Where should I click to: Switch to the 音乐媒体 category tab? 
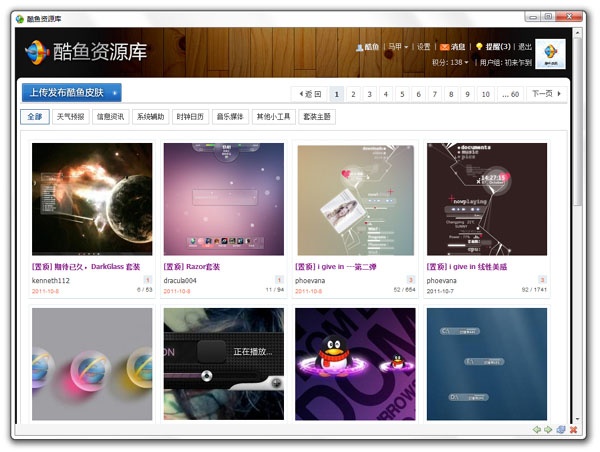pyautogui.click(x=229, y=117)
